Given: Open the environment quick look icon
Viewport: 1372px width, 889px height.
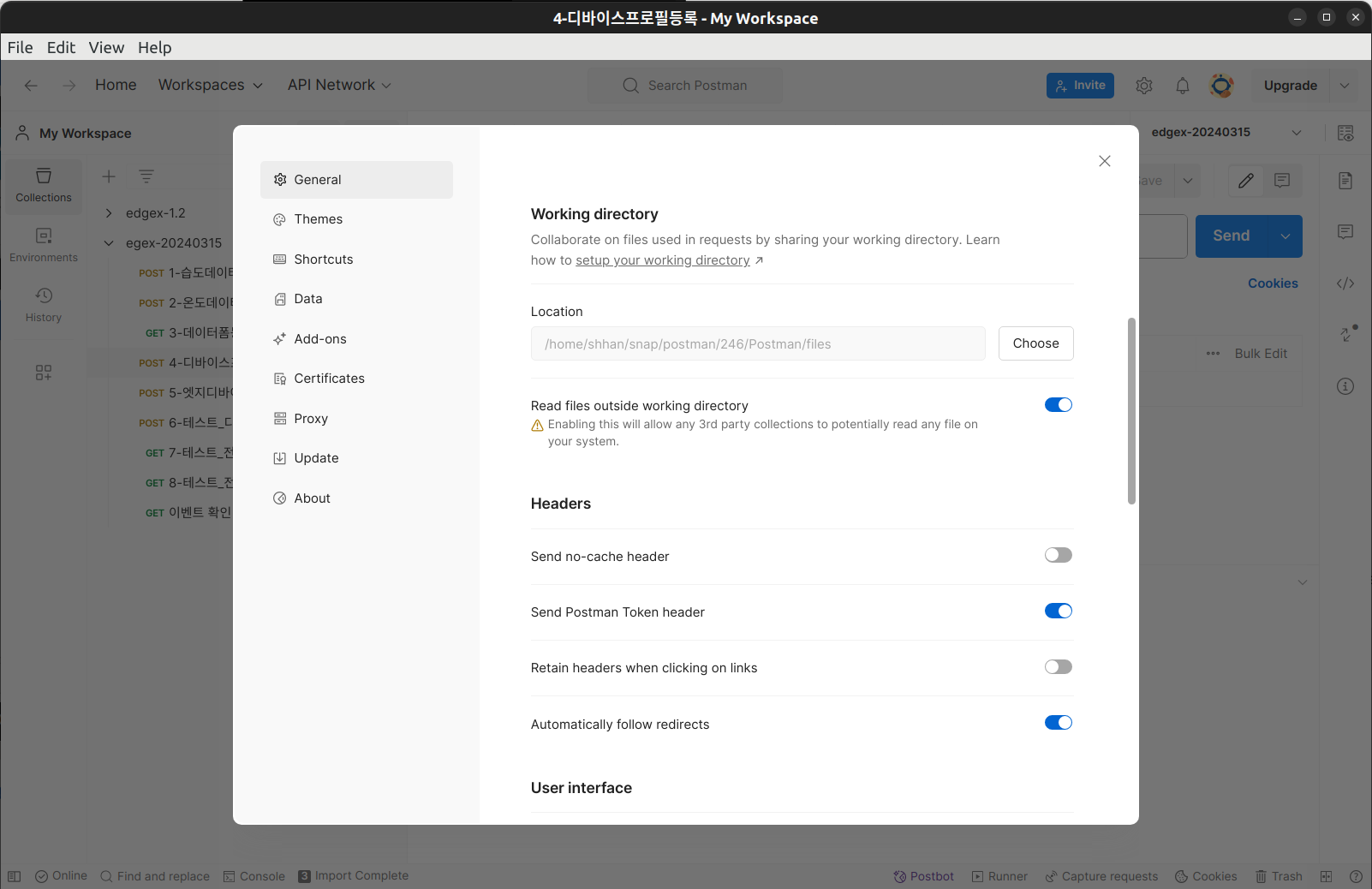Looking at the screenshot, I should click(1345, 133).
